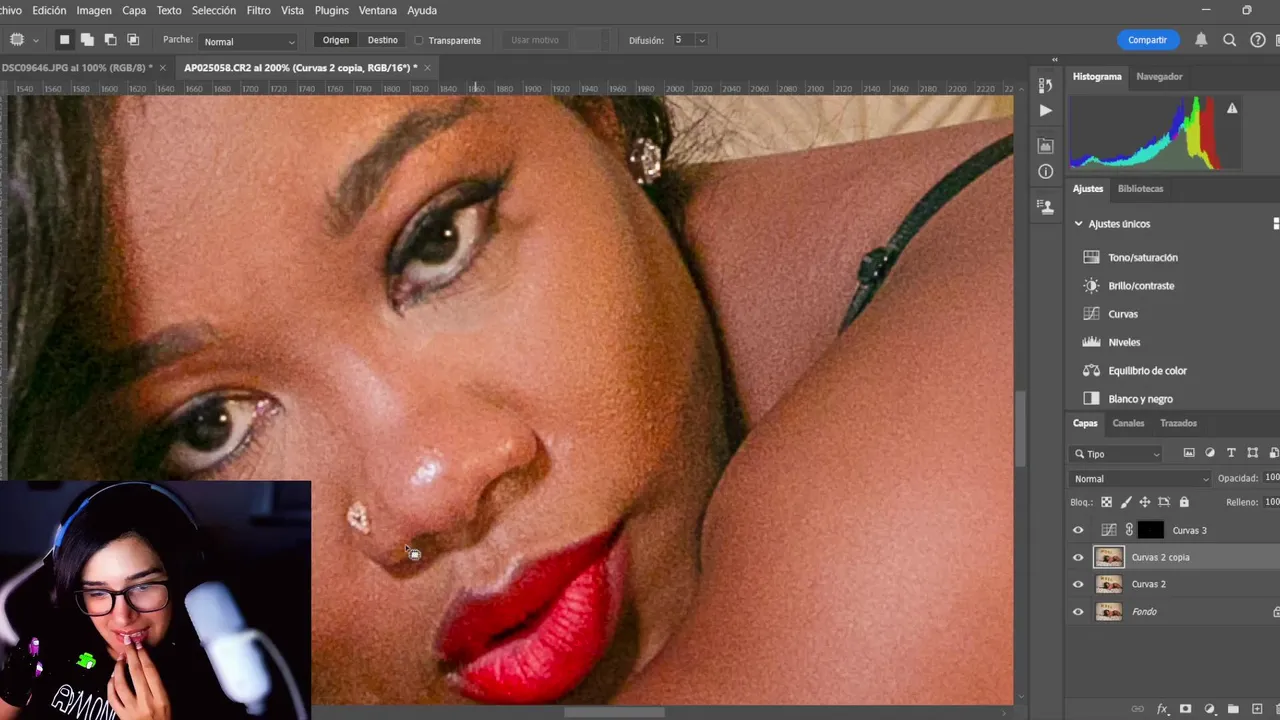Filter layers by type layers icon
Viewport: 1280px width, 720px height.
pyautogui.click(x=1231, y=453)
